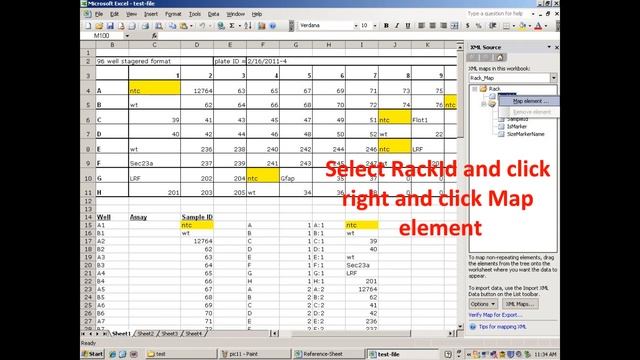Click the Font Color red A swatch

click(538, 26)
